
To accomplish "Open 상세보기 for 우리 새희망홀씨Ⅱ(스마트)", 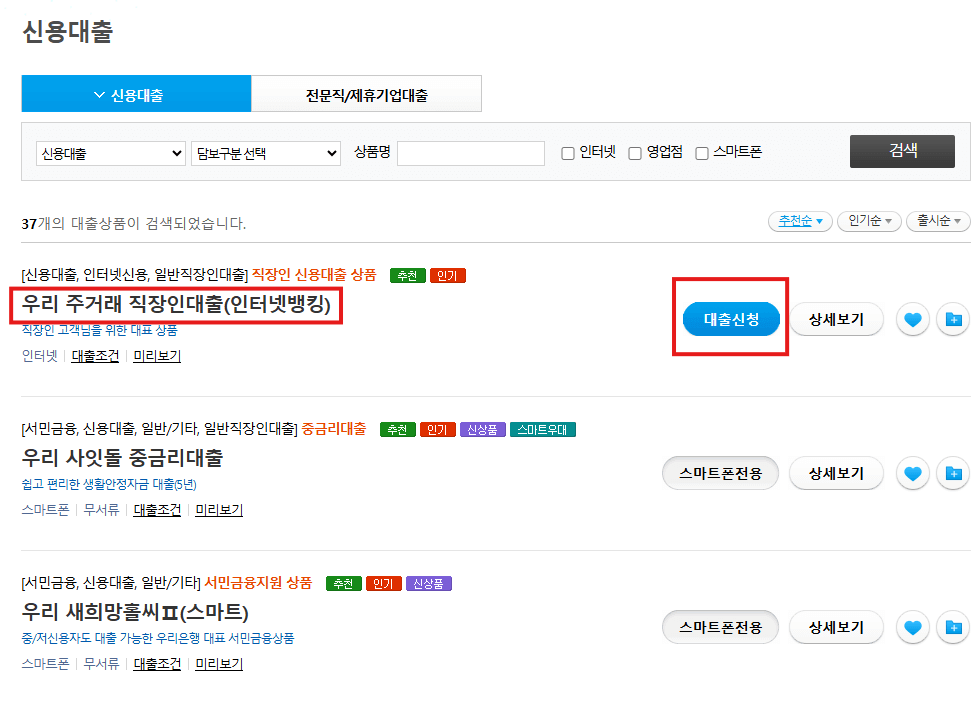I will [x=837, y=627].
